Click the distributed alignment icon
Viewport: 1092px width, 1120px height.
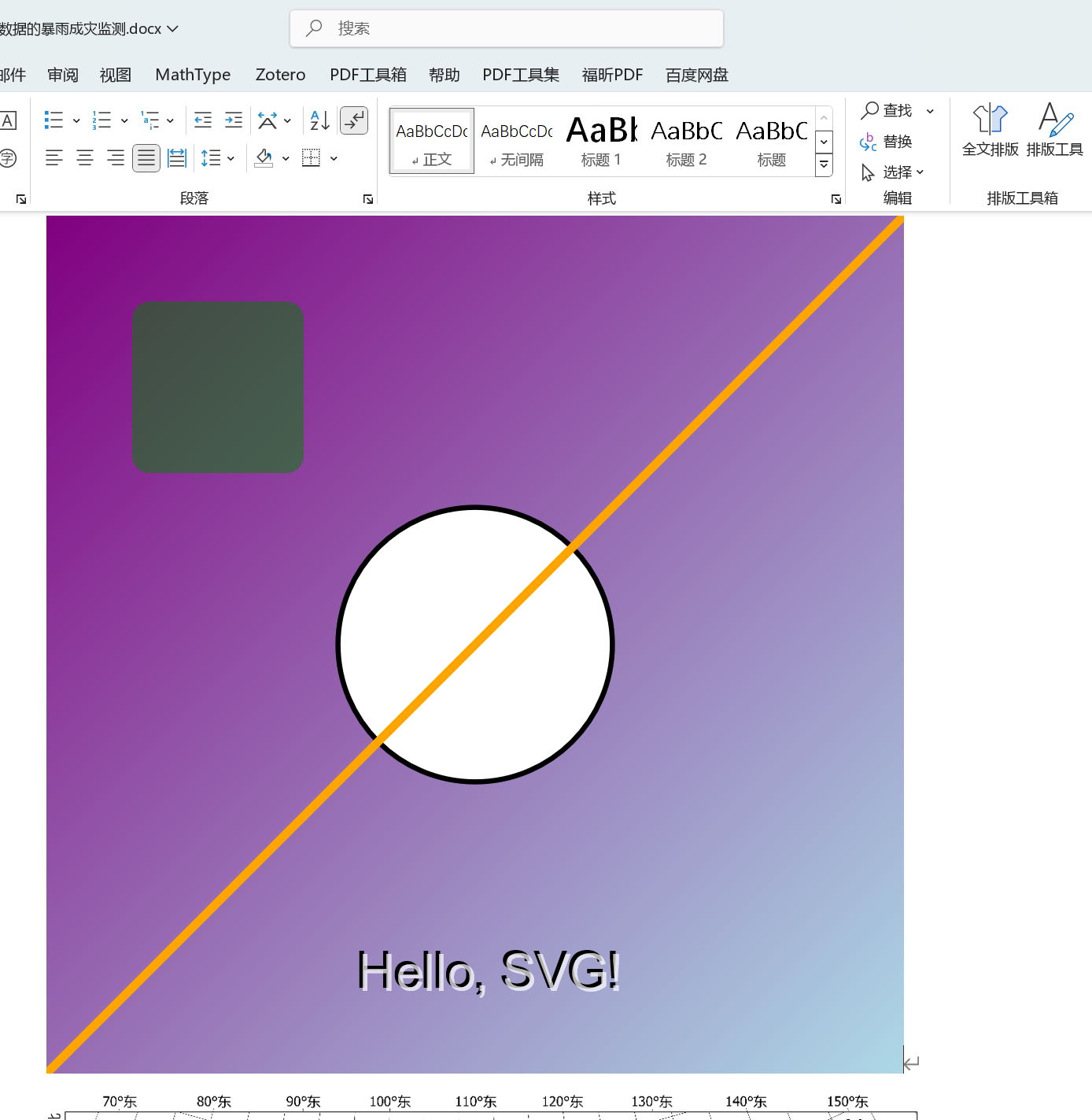(x=177, y=158)
